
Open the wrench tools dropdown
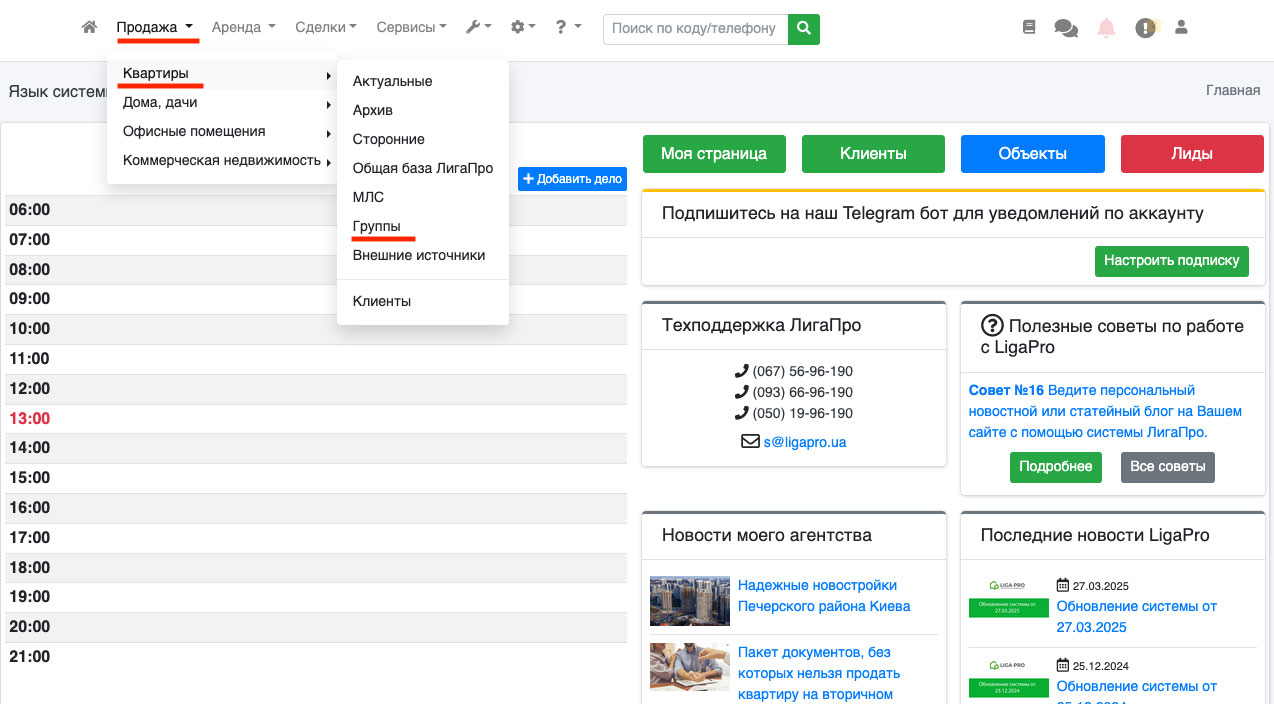coord(479,28)
